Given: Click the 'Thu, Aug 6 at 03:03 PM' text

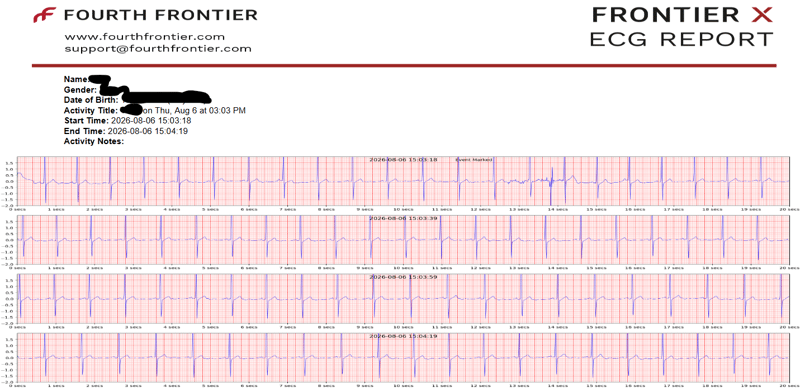Looking at the screenshot, I should 200,110.
